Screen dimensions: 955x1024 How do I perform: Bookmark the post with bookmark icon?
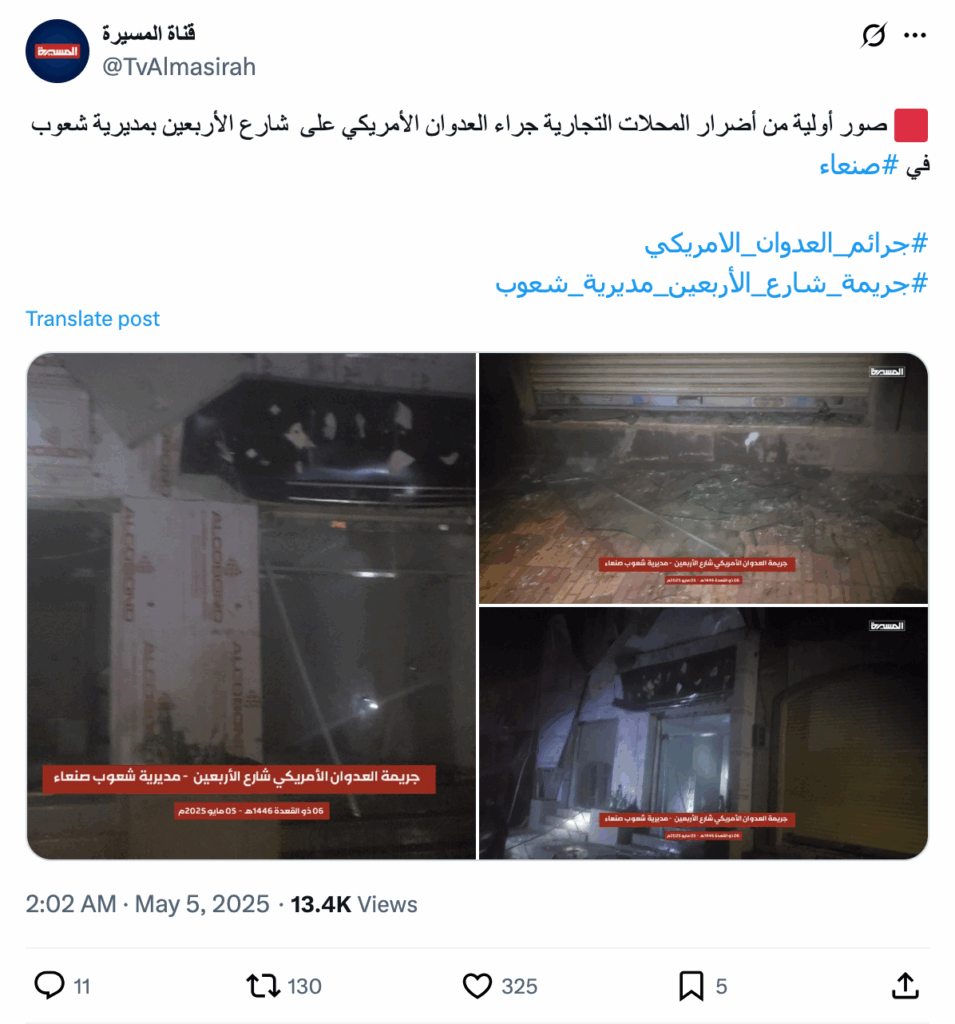tap(691, 985)
